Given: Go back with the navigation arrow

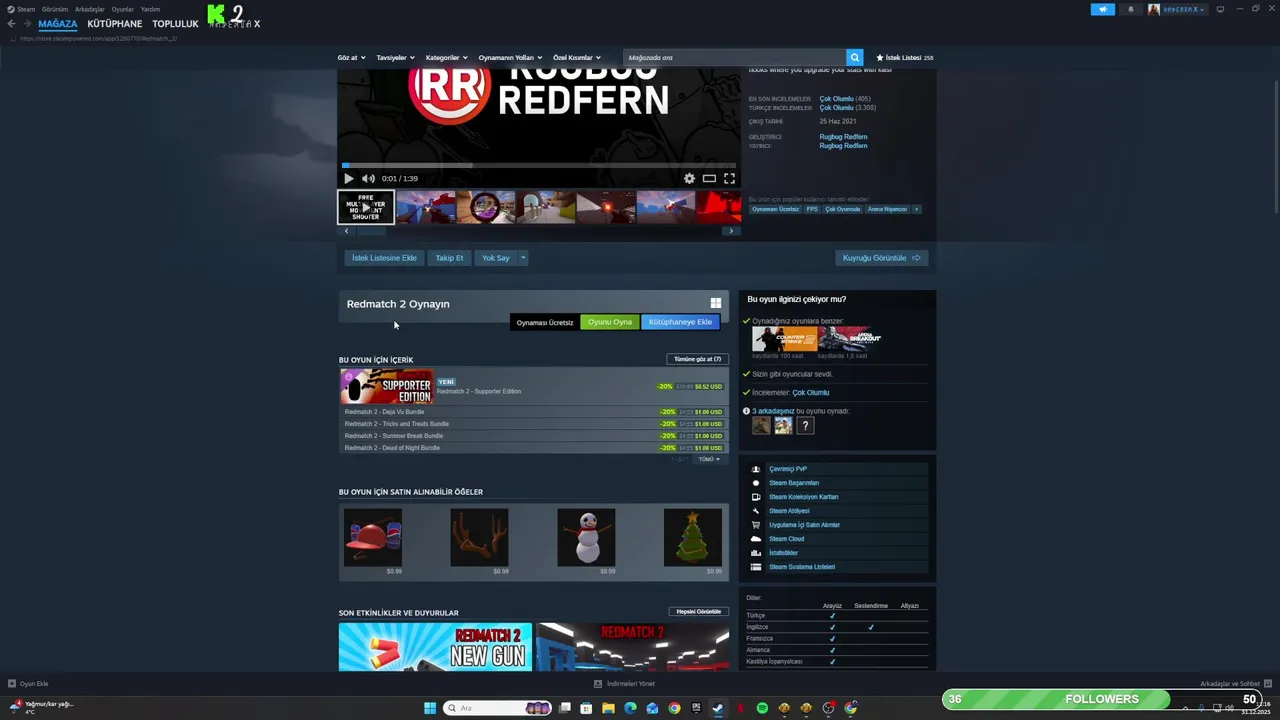Looking at the screenshot, I should [12, 24].
